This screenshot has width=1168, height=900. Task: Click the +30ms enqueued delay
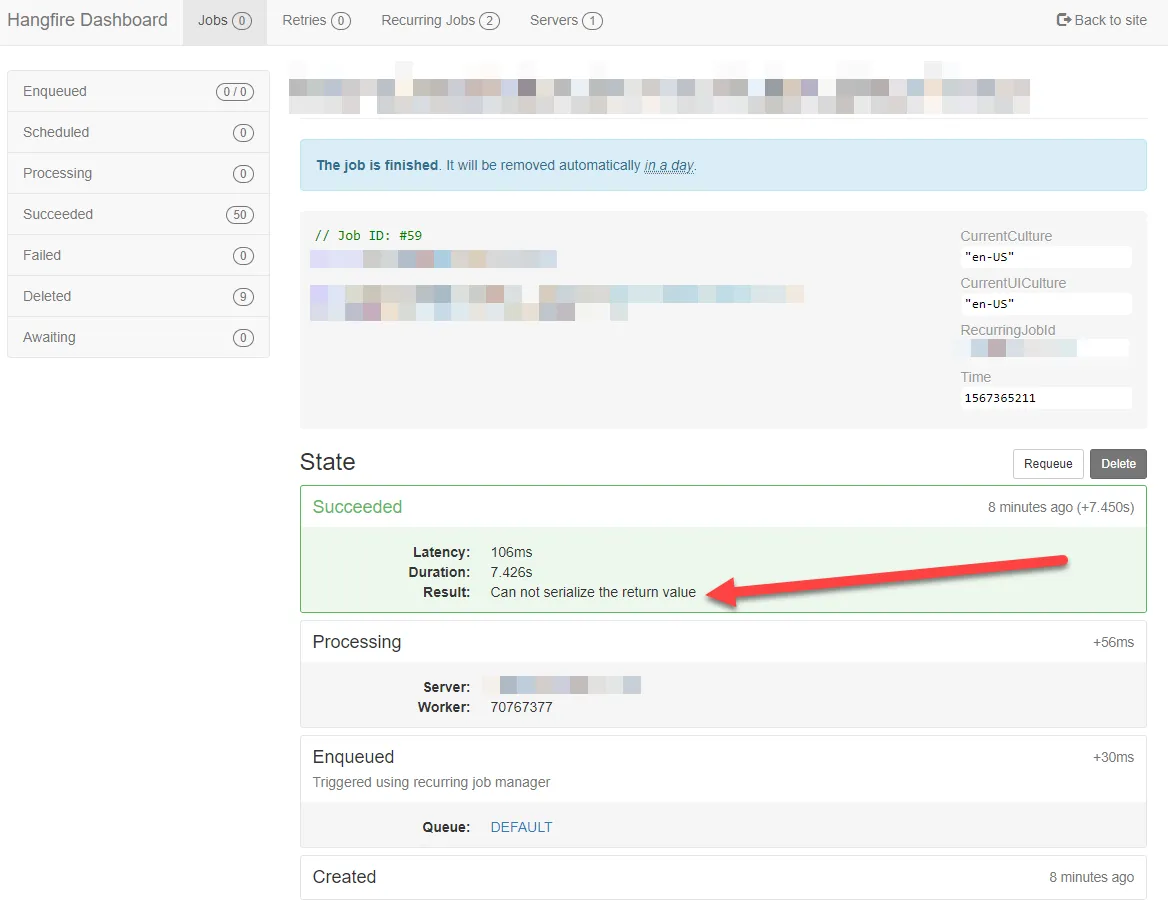tap(1113, 757)
